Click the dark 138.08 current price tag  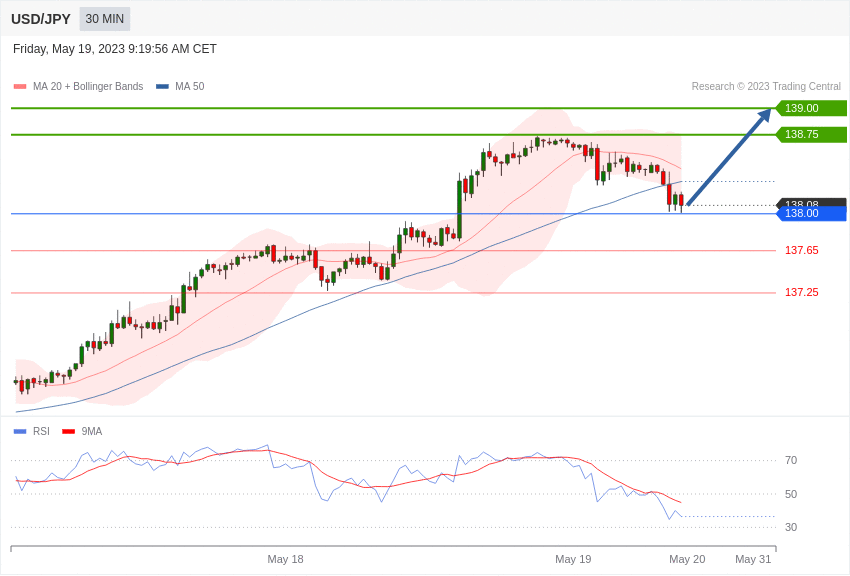tap(811, 202)
